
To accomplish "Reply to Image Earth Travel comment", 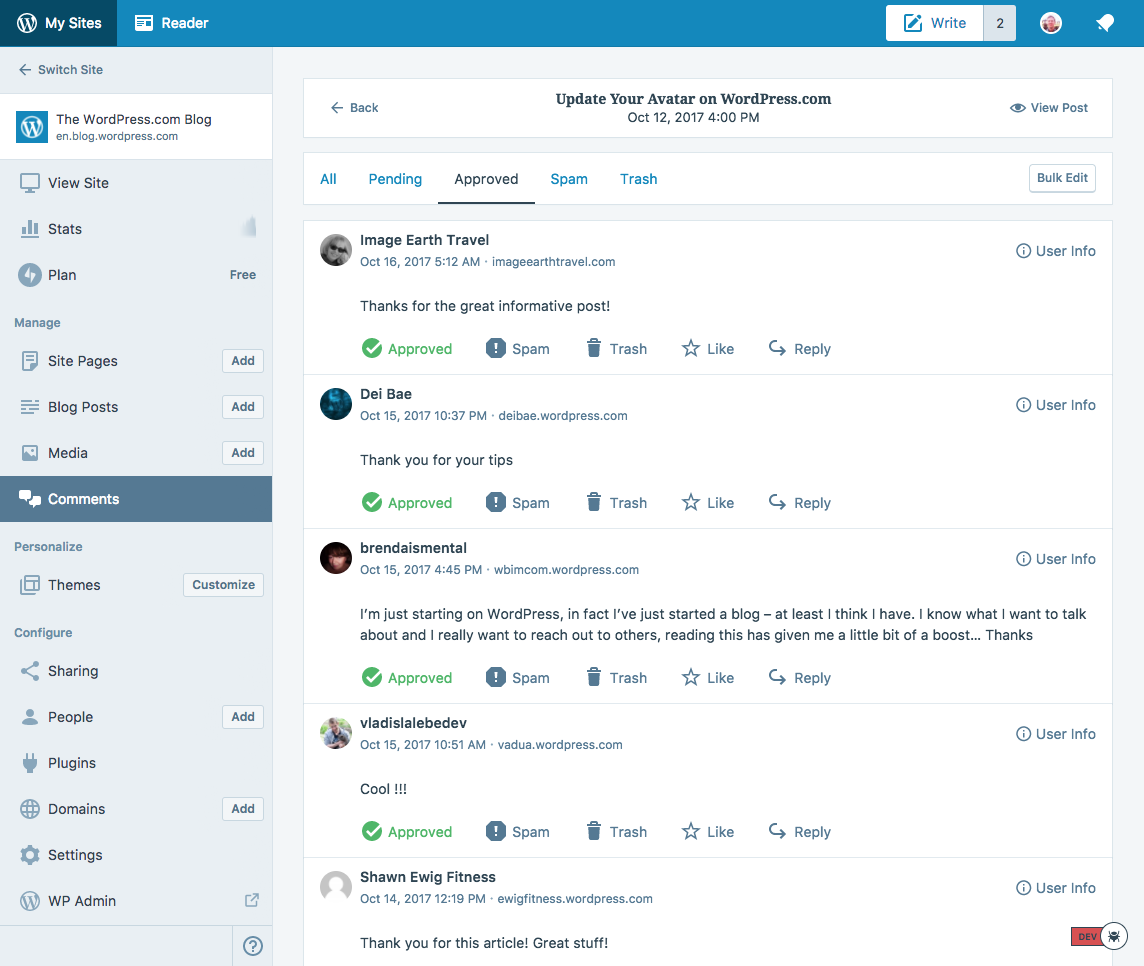I will [x=800, y=349].
